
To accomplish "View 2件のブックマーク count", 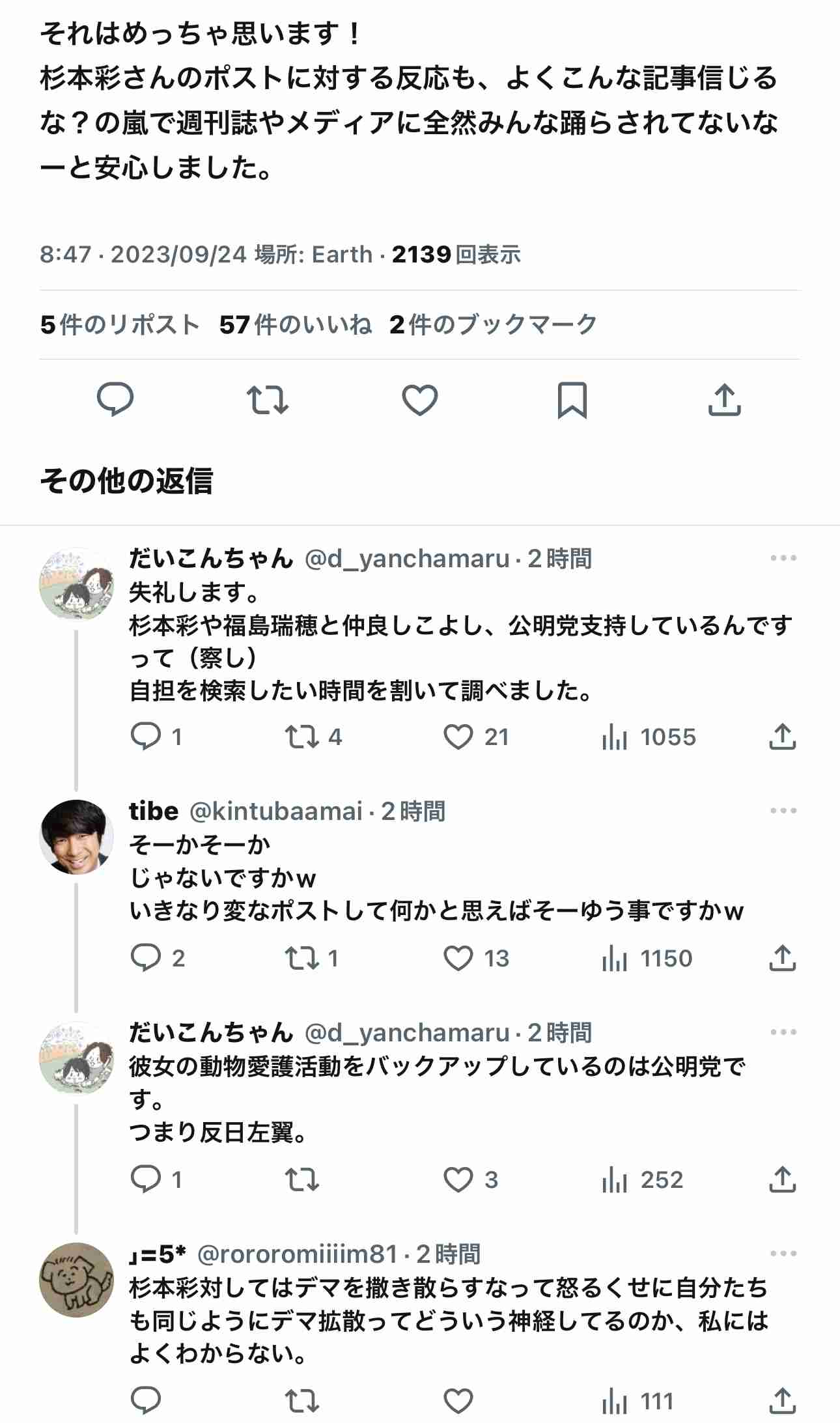I will click(493, 324).
